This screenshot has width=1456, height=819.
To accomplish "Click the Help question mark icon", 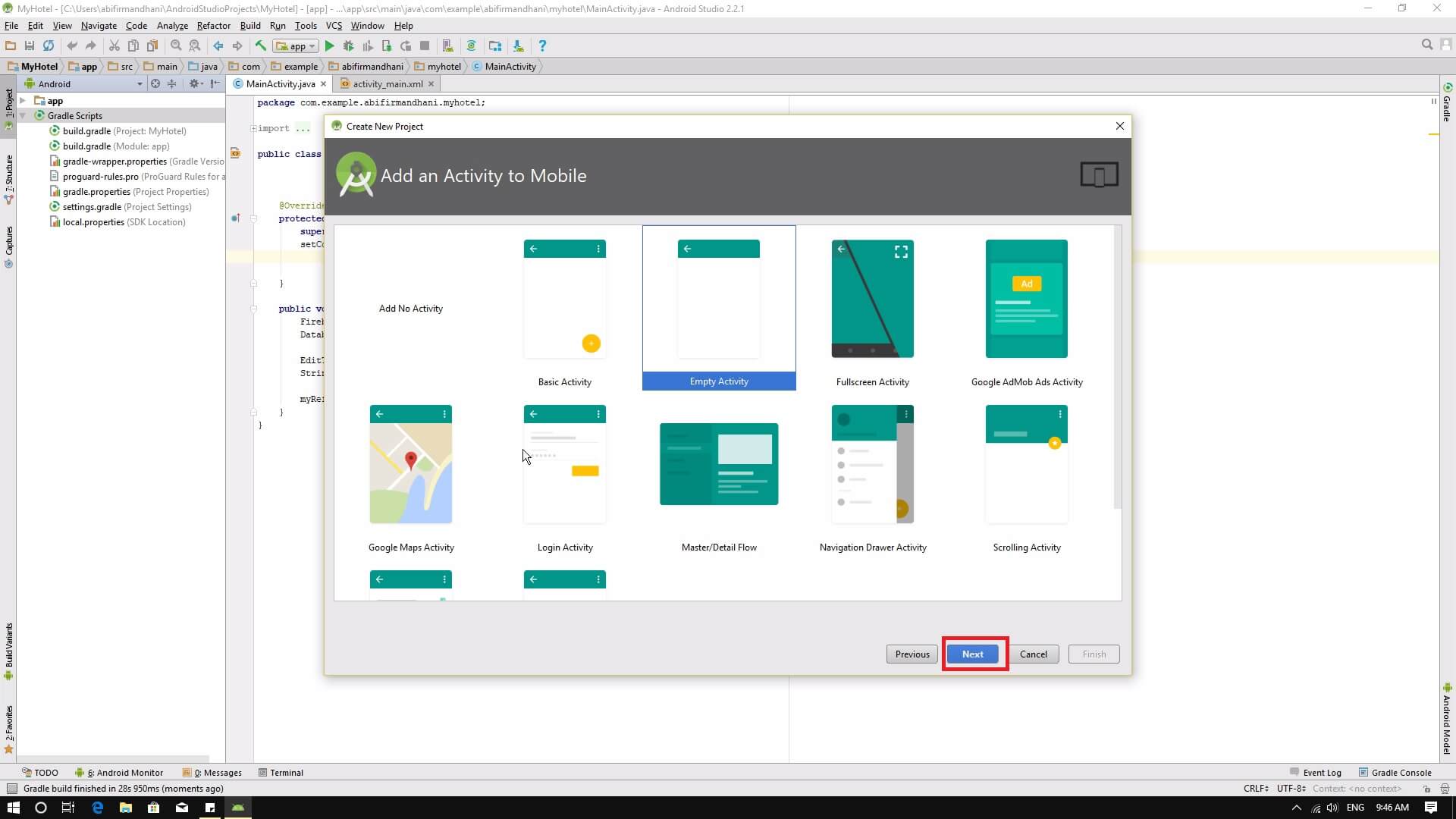I will tap(542, 45).
